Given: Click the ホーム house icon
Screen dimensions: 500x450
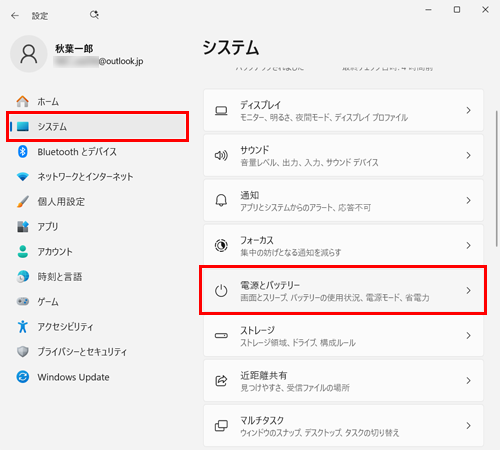Looking at the screenshot, I should [x=23, y=101].
